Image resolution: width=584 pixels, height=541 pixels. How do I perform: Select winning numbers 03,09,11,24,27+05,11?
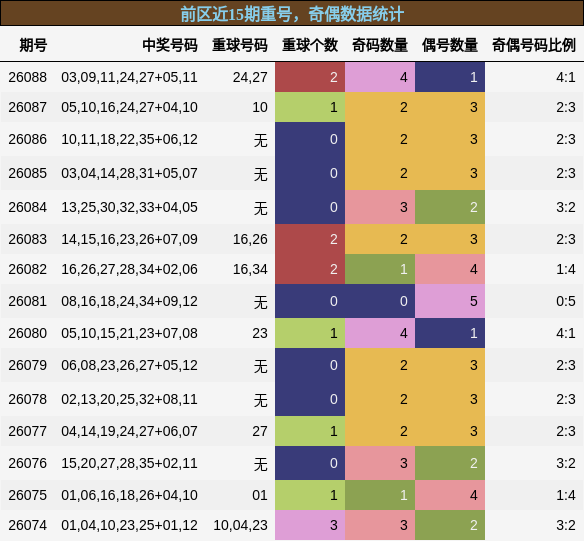(129, 77)
